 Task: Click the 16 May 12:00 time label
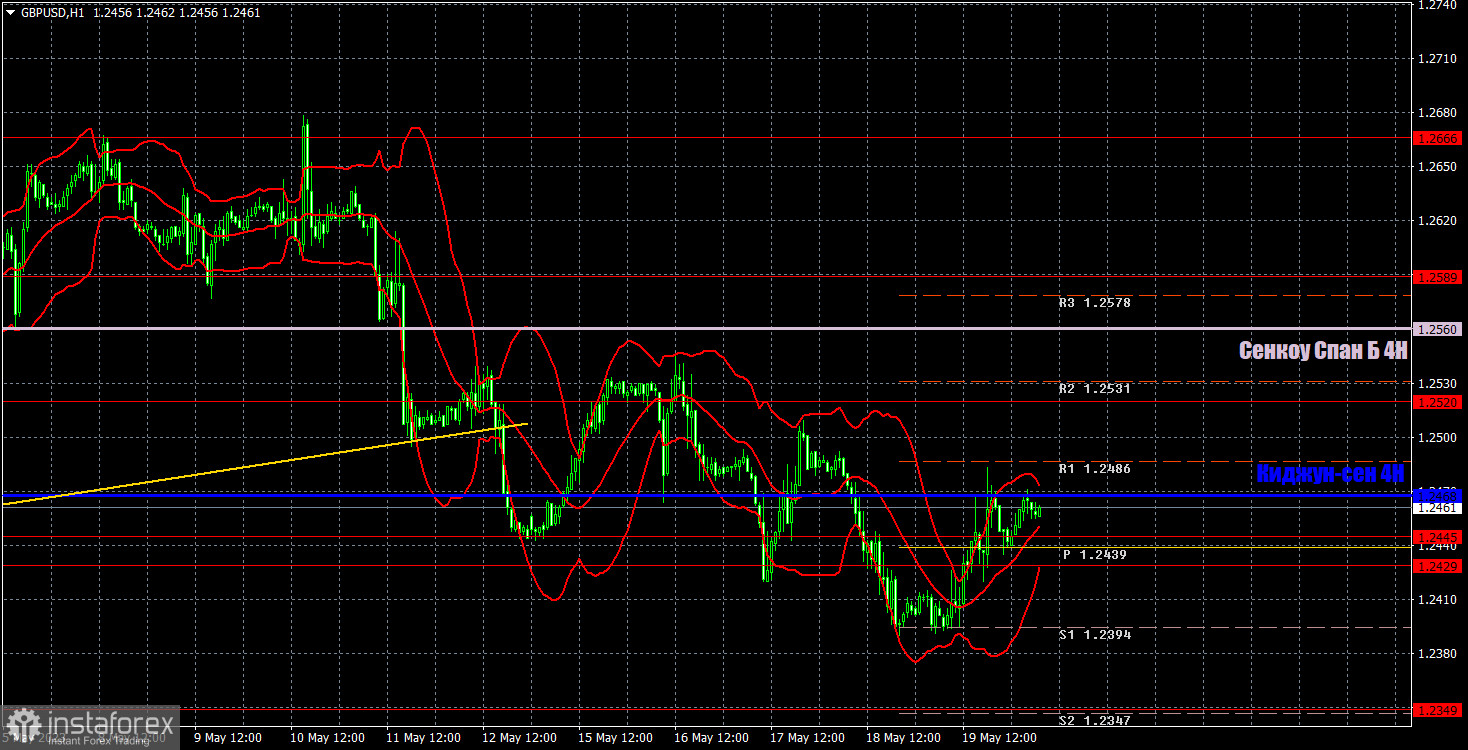[x=711, y=738]
